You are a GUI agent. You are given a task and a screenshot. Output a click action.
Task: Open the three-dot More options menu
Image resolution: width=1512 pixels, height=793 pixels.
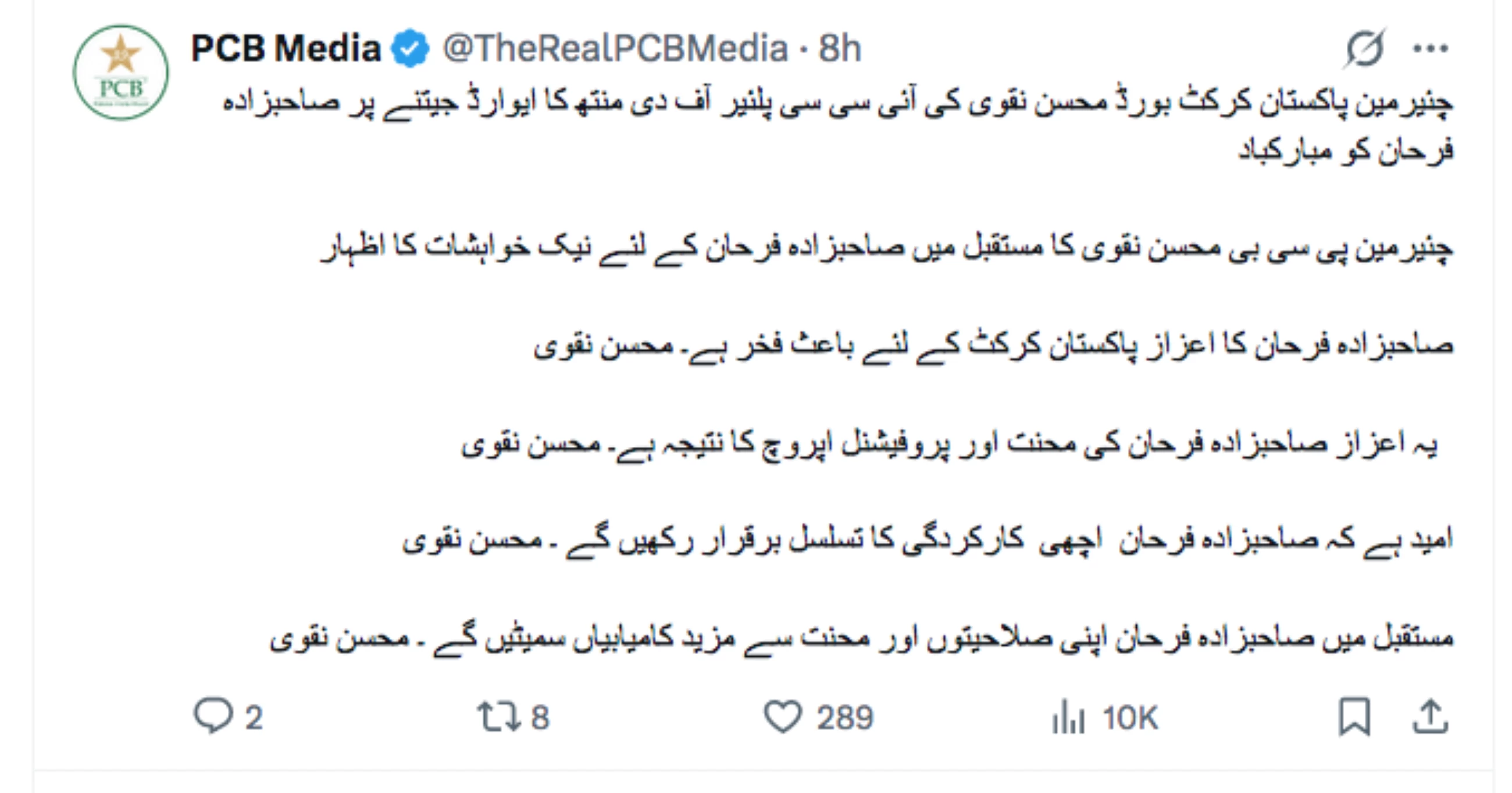1431,48
